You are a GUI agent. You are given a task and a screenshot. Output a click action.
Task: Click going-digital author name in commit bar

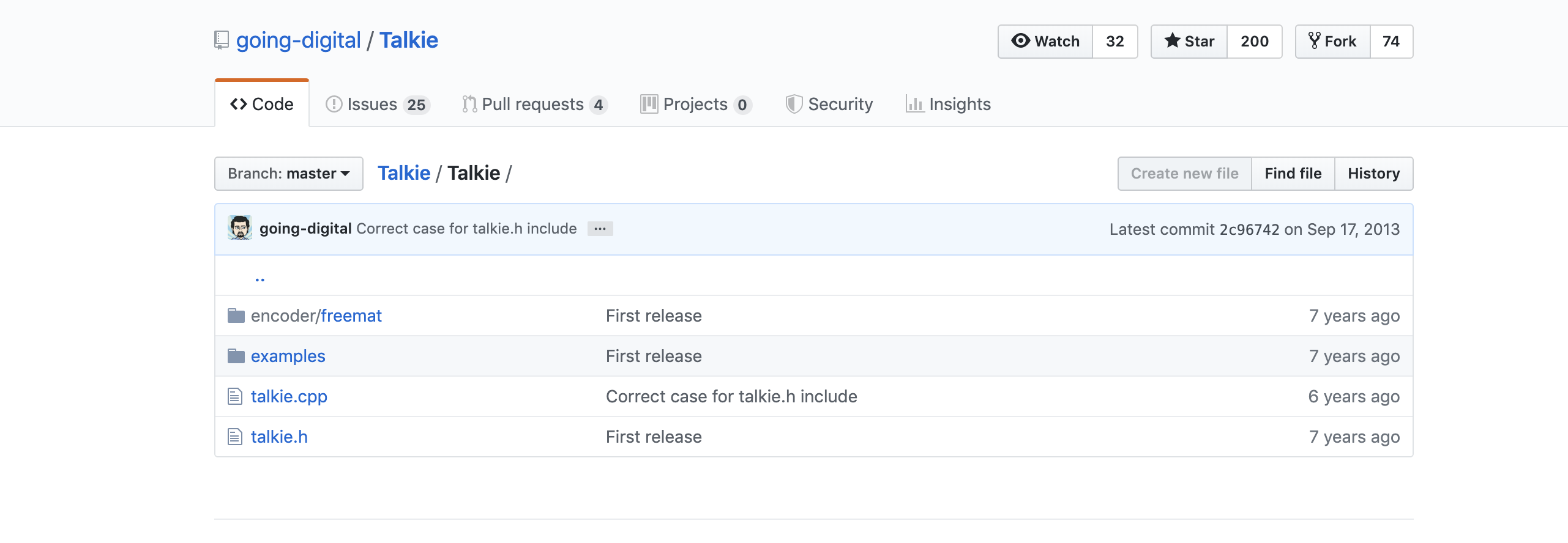[x=305, y=229]
